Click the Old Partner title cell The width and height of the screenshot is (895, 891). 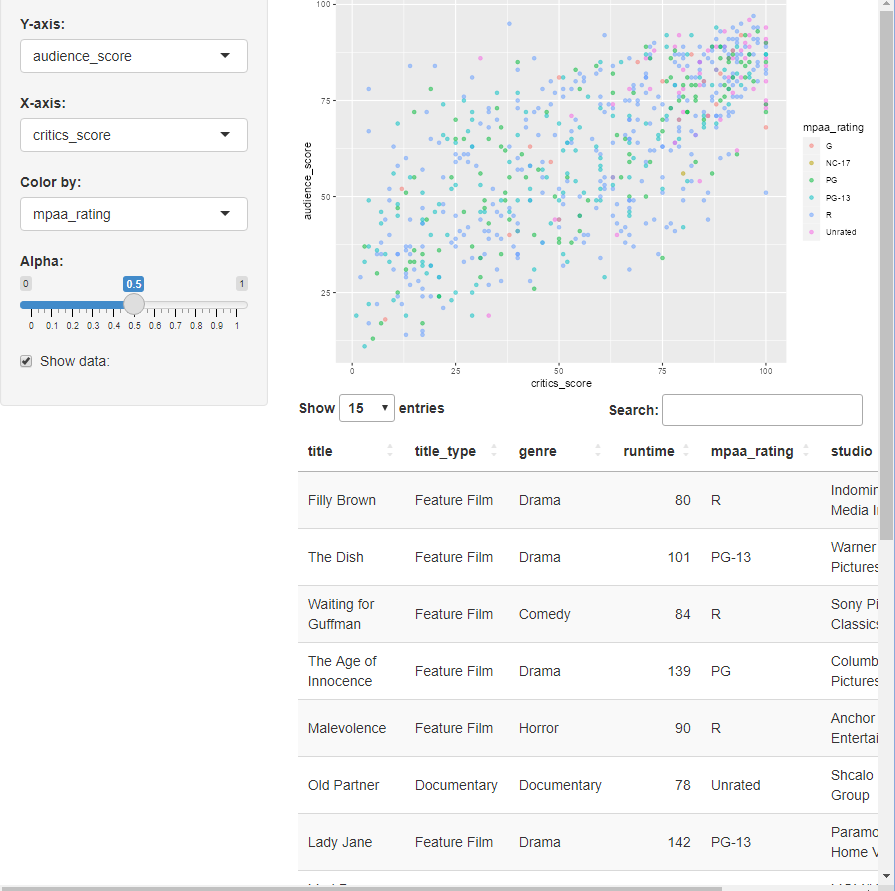point(344,785)
